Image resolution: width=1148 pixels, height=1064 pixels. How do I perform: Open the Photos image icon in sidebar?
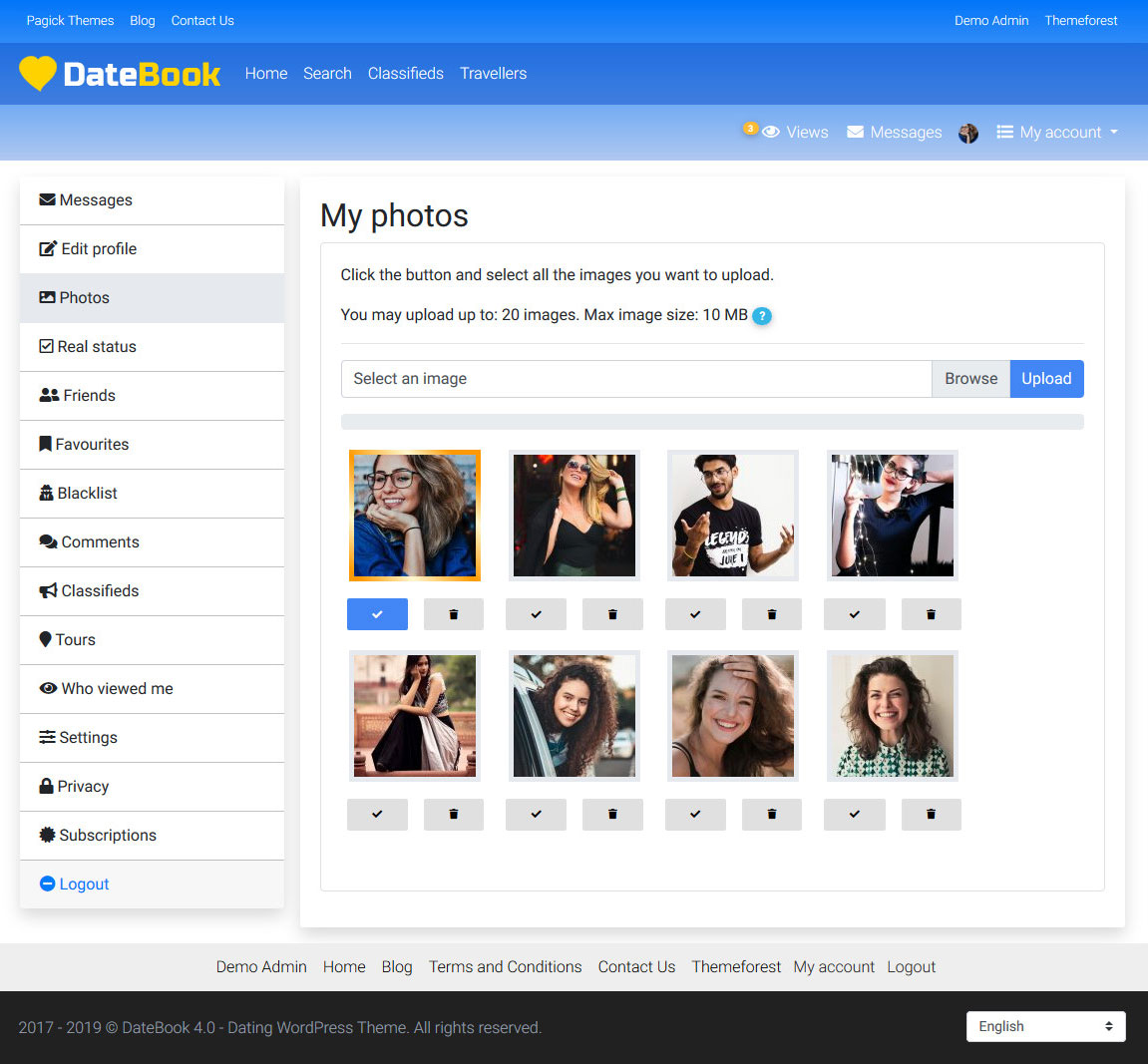coord(47,297)
